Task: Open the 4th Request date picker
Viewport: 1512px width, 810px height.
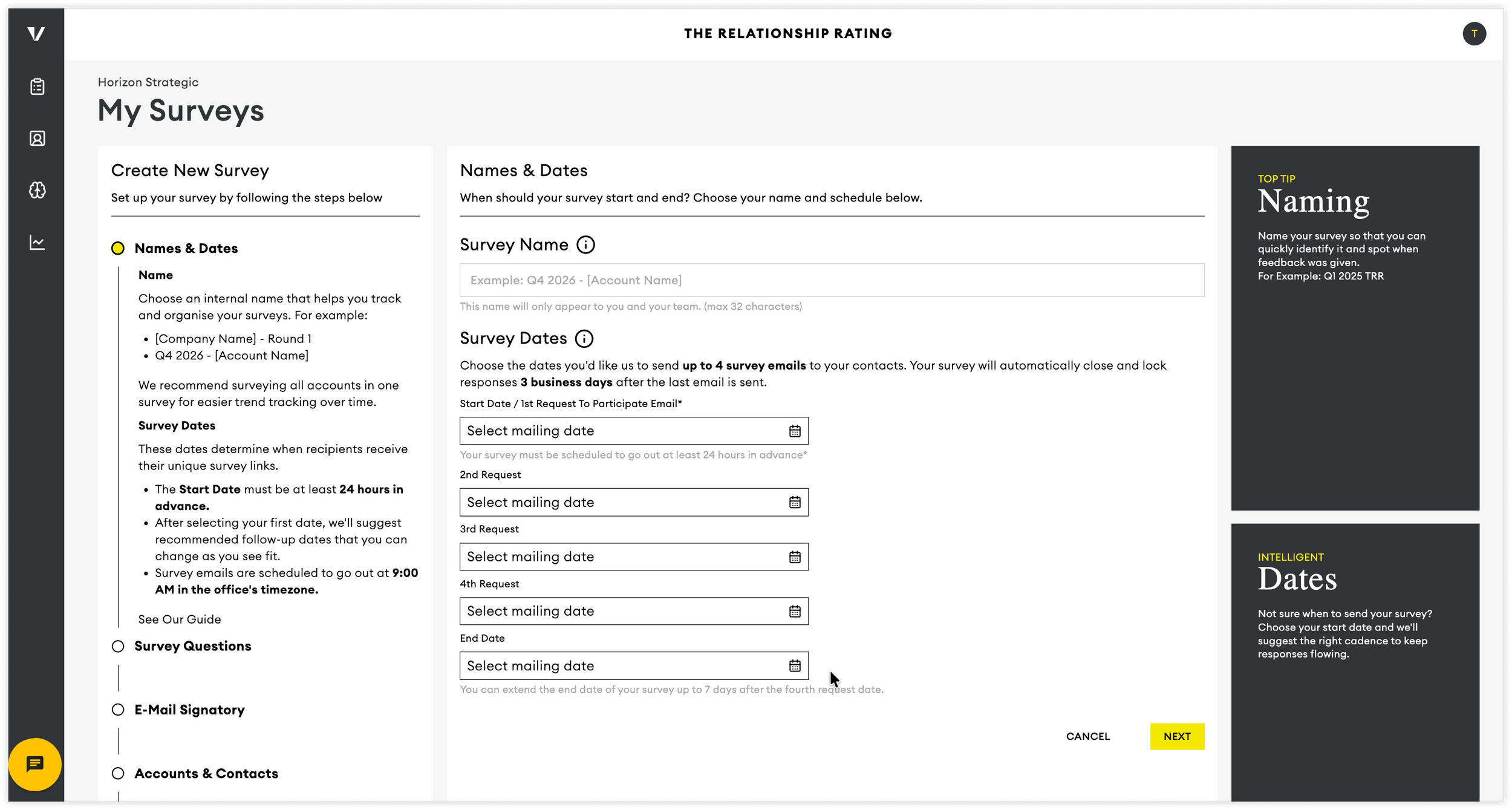Action: pos(795,611)
